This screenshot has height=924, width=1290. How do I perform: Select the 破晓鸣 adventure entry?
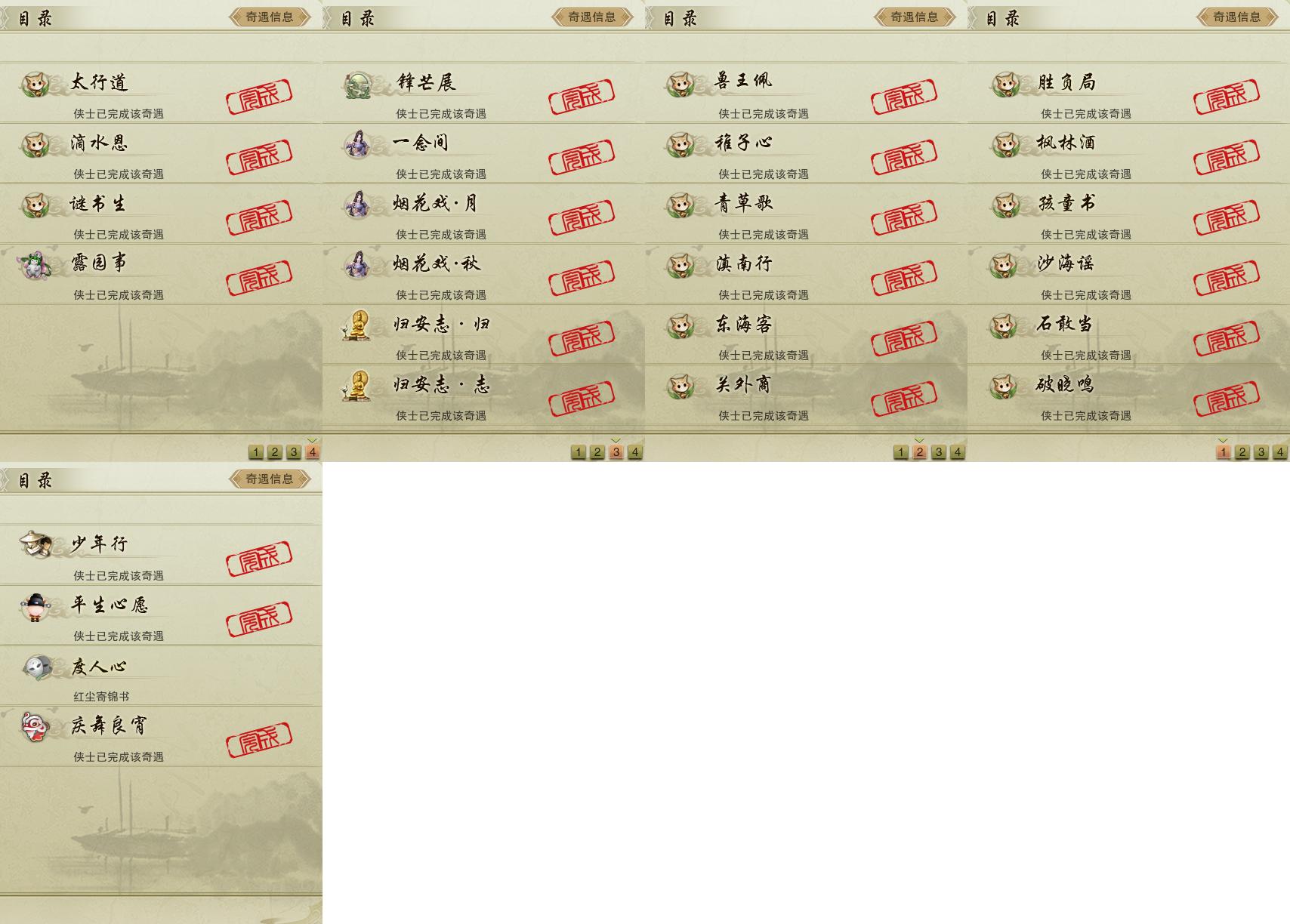click(x=1128, y=395)
